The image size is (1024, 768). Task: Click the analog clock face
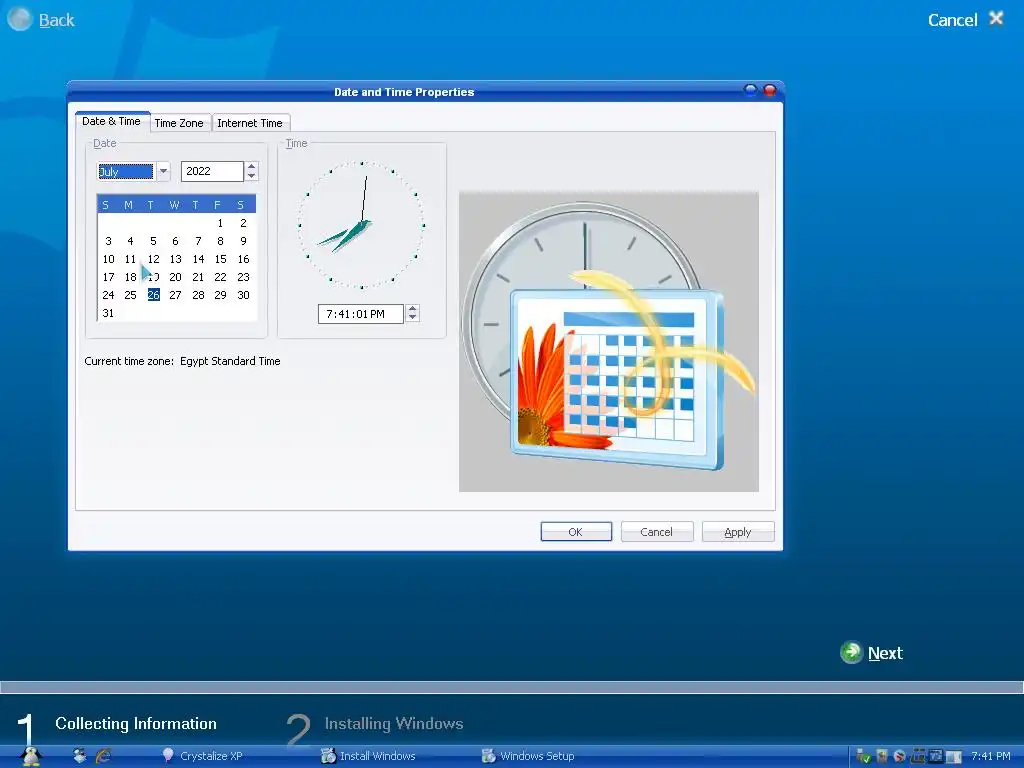362,225
